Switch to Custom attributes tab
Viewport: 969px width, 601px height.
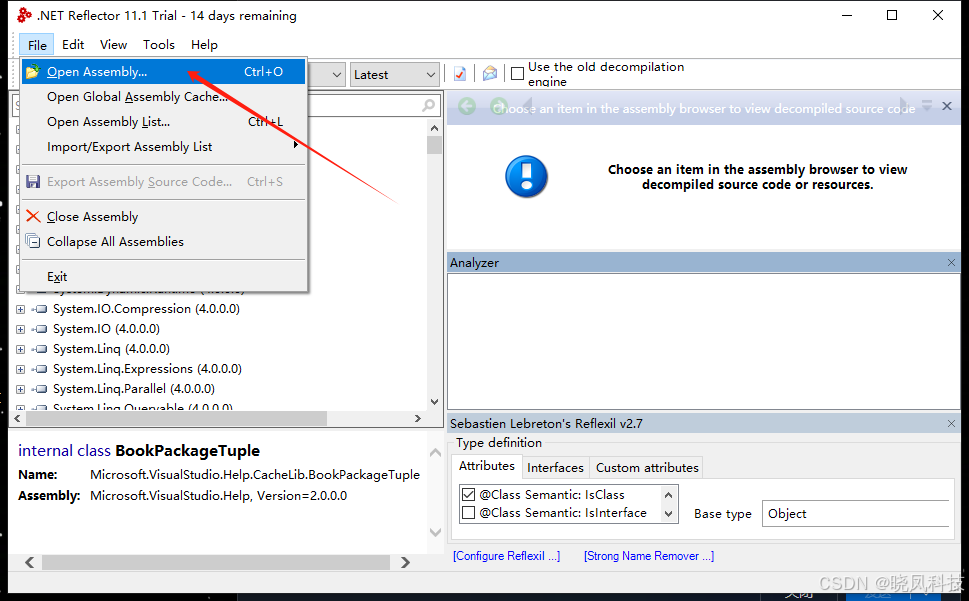(x=646, y=468)
